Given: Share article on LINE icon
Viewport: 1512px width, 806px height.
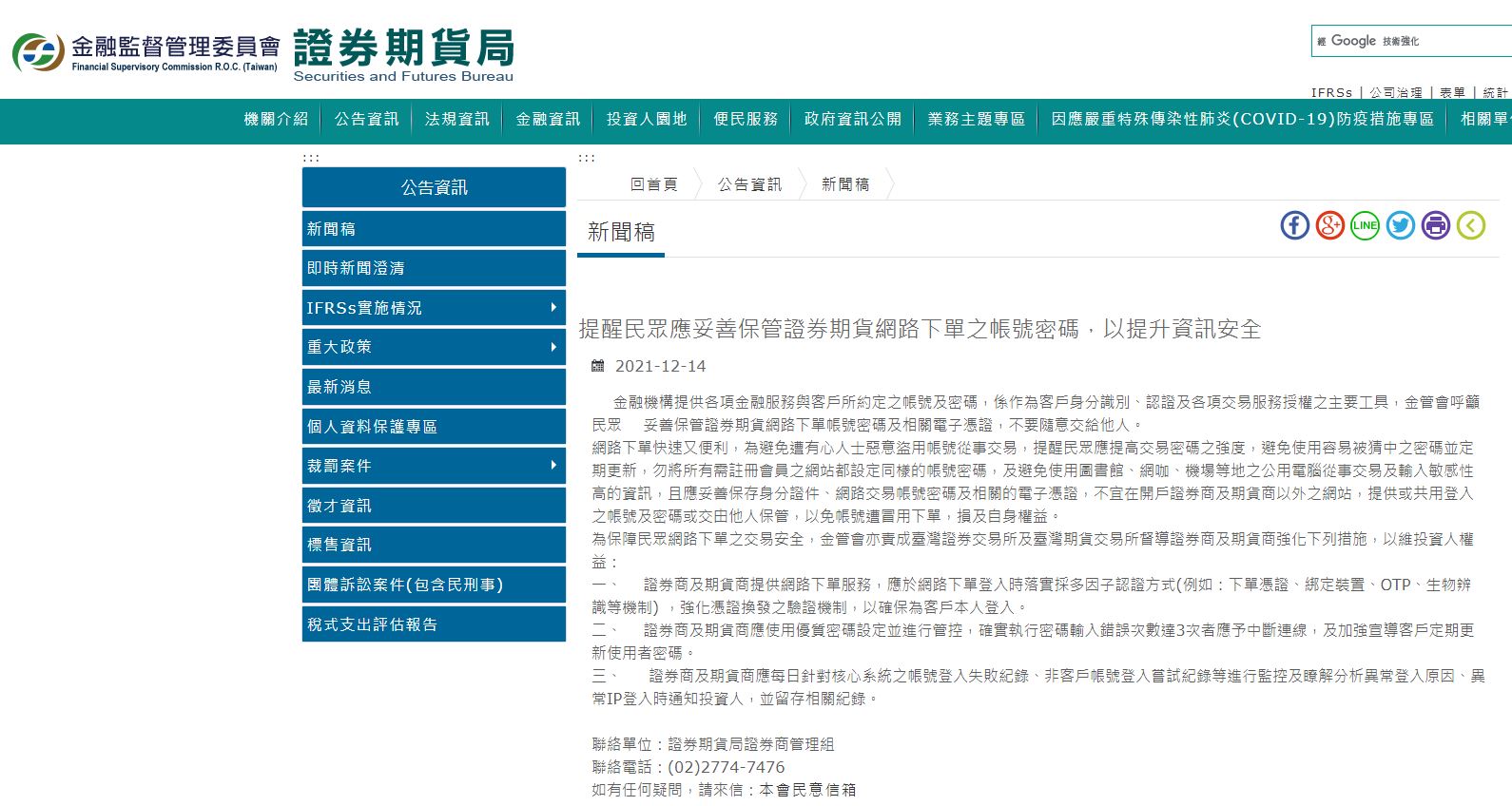Looking at the screenshot, I should (1365, 225).
